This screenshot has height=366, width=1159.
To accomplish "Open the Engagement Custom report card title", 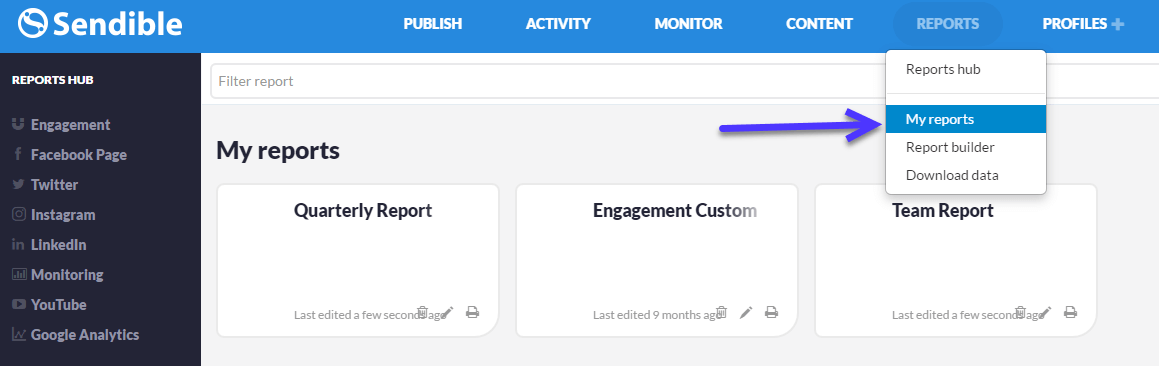I will (675, 211).
